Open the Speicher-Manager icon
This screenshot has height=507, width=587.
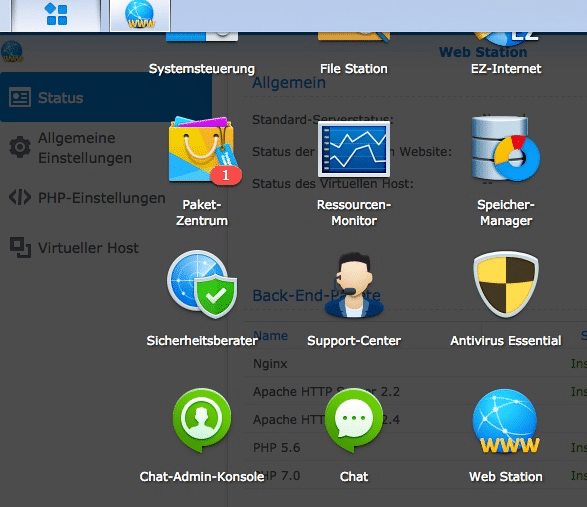[x=505, y=149]
